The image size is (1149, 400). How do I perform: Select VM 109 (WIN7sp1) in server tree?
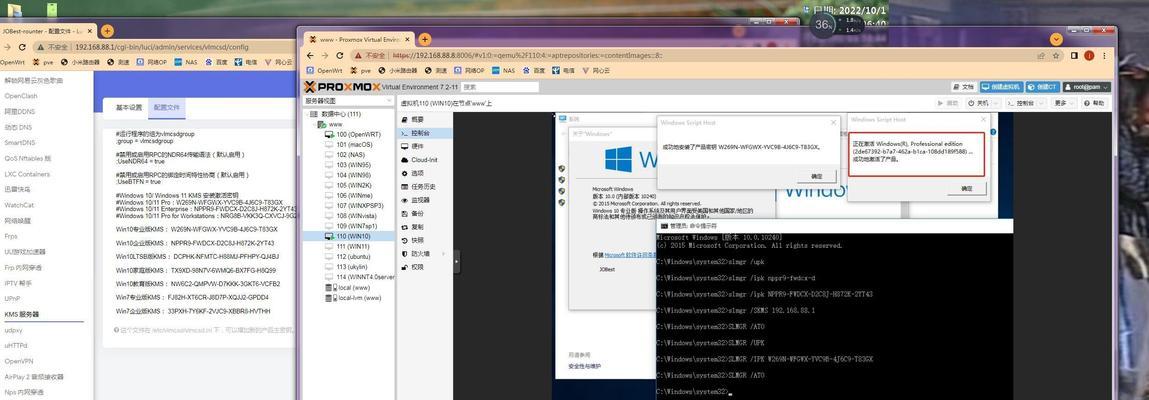pyautogui.click(x=350, y=226)
